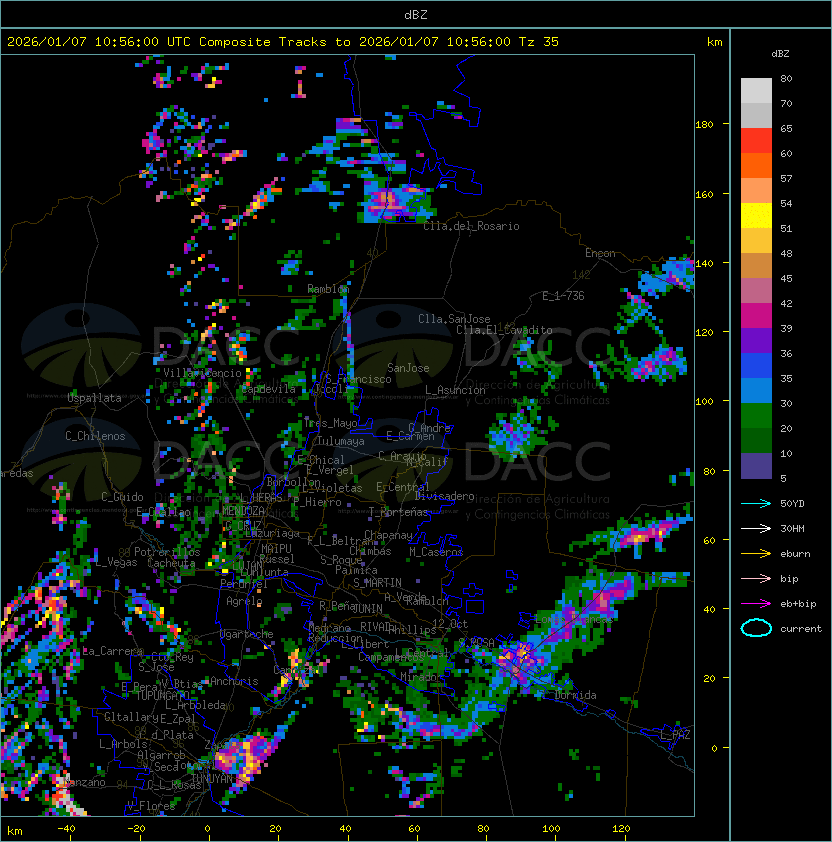Click the 'Clla.SanJose' place label

pos(454,318)
